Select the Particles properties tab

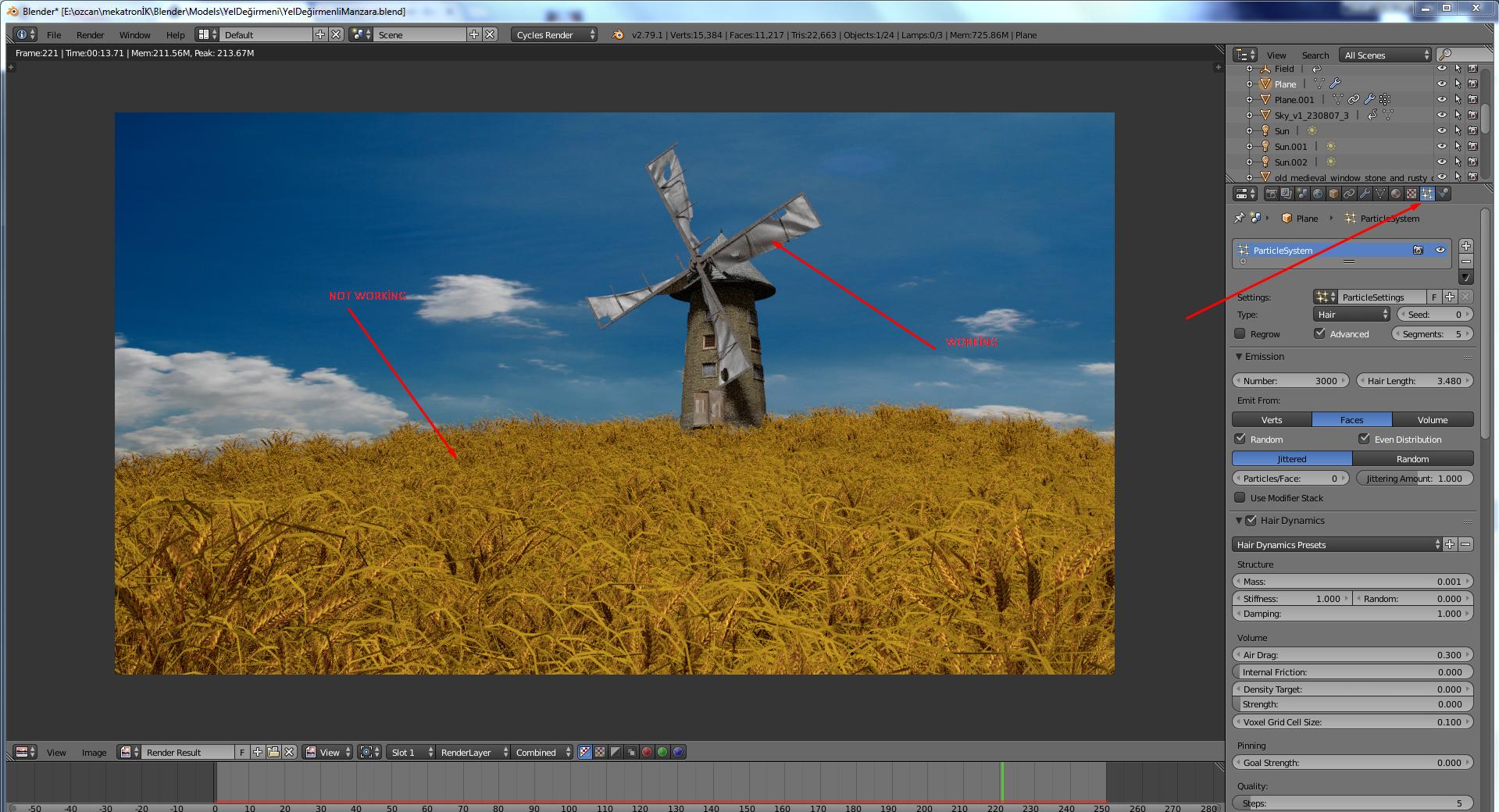1427,194
